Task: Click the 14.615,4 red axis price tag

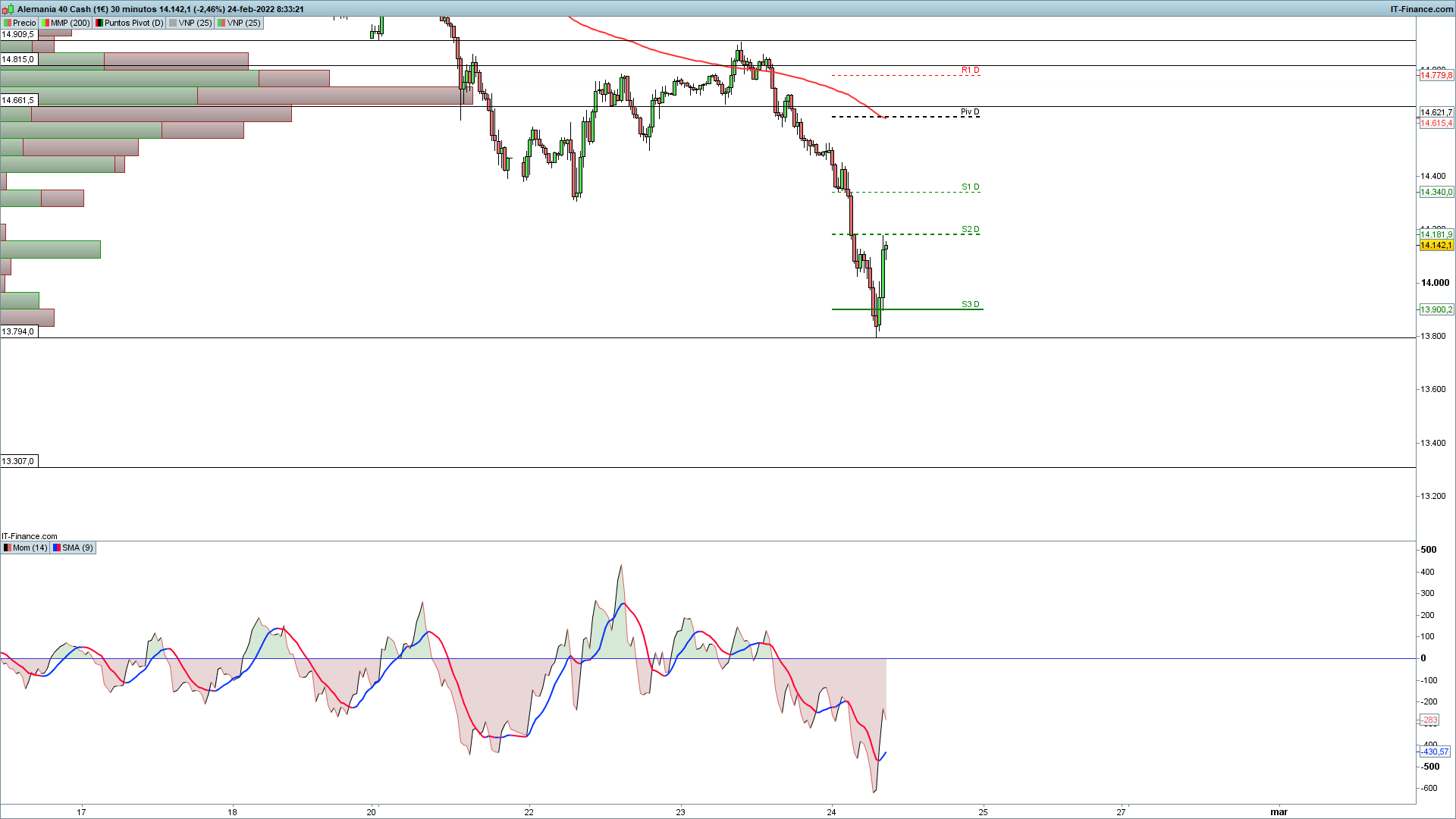Action: [x=1436, y=123]
